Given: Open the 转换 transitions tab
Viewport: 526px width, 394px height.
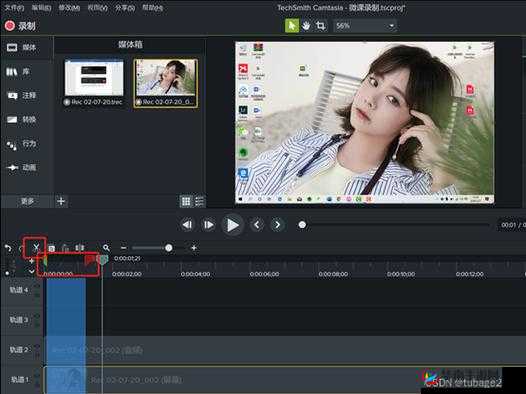Looking at the screenshot, I should [x=21, y=120].
